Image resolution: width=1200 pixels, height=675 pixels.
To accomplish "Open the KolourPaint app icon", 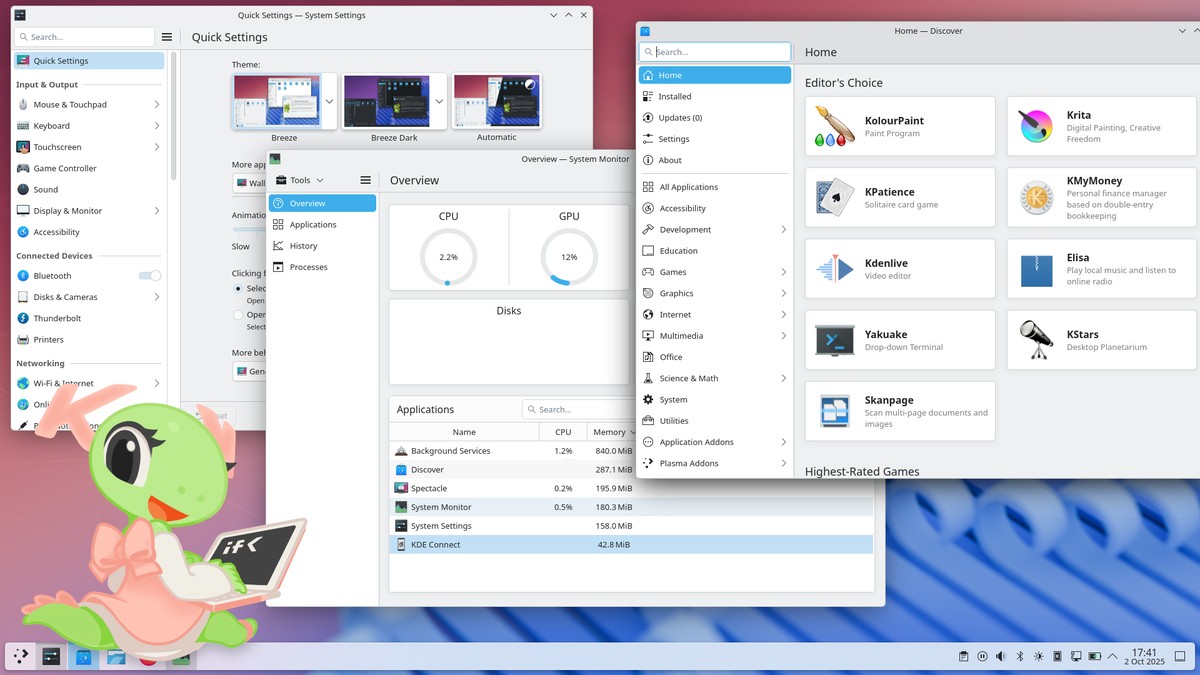I will 835,126.
